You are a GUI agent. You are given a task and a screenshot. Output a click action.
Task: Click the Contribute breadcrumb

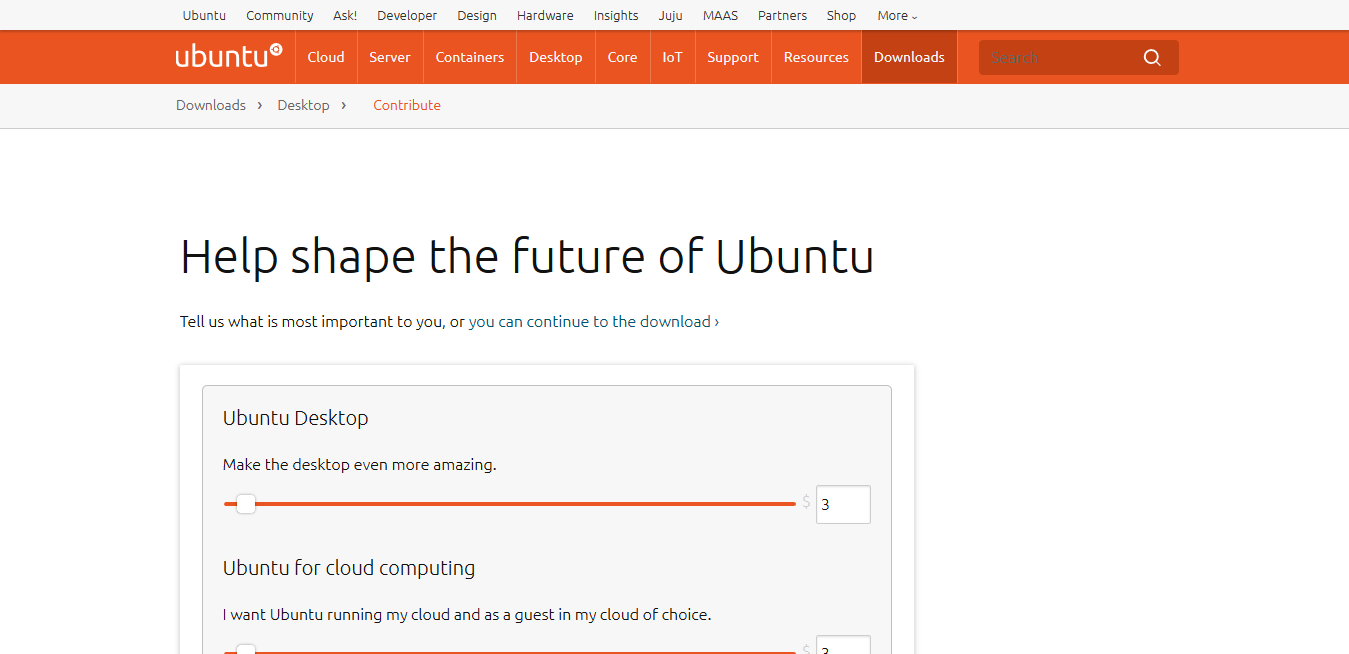(x=407, y=105)
